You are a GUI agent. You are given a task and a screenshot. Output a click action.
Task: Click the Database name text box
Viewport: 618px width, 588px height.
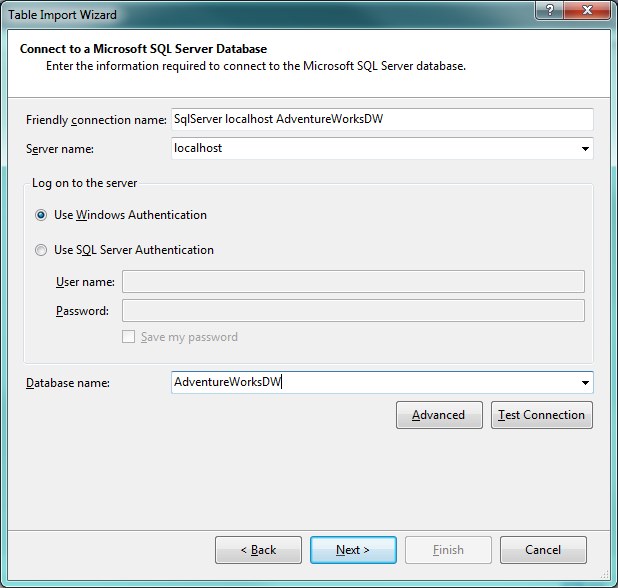pyautogui.click(x=374, y=382)
